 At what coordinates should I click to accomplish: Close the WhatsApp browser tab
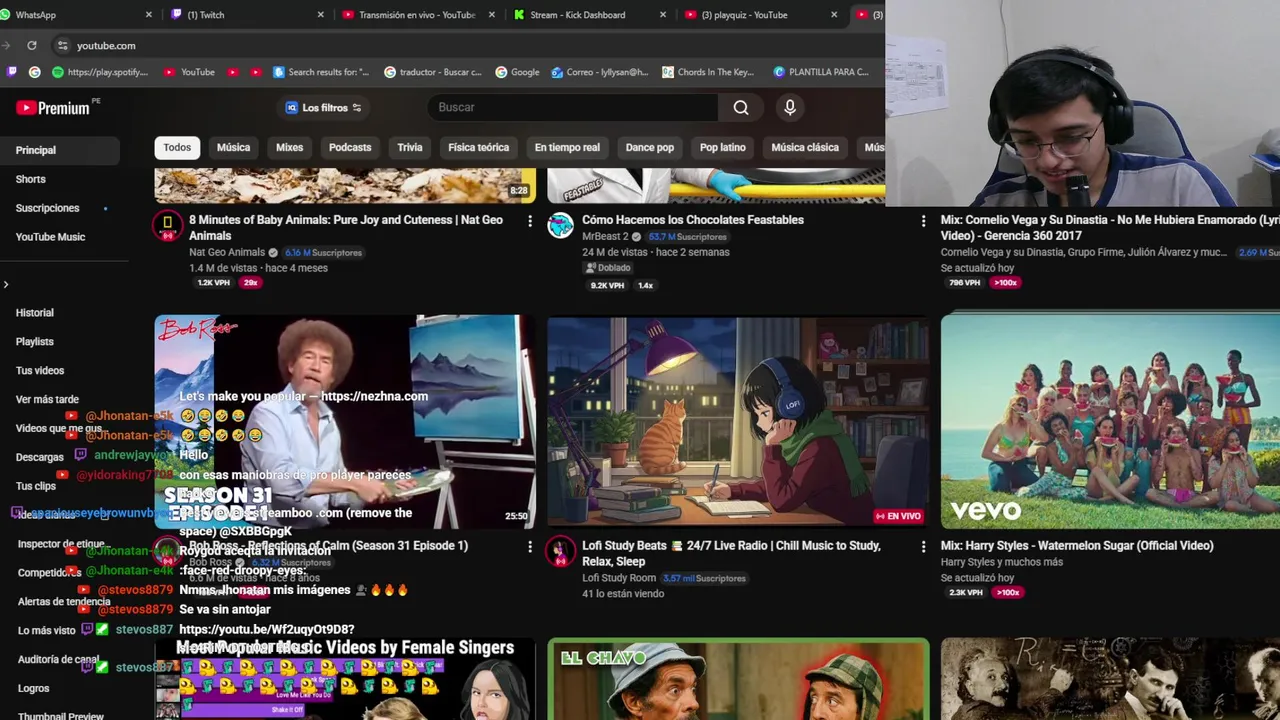pos(149,15)
